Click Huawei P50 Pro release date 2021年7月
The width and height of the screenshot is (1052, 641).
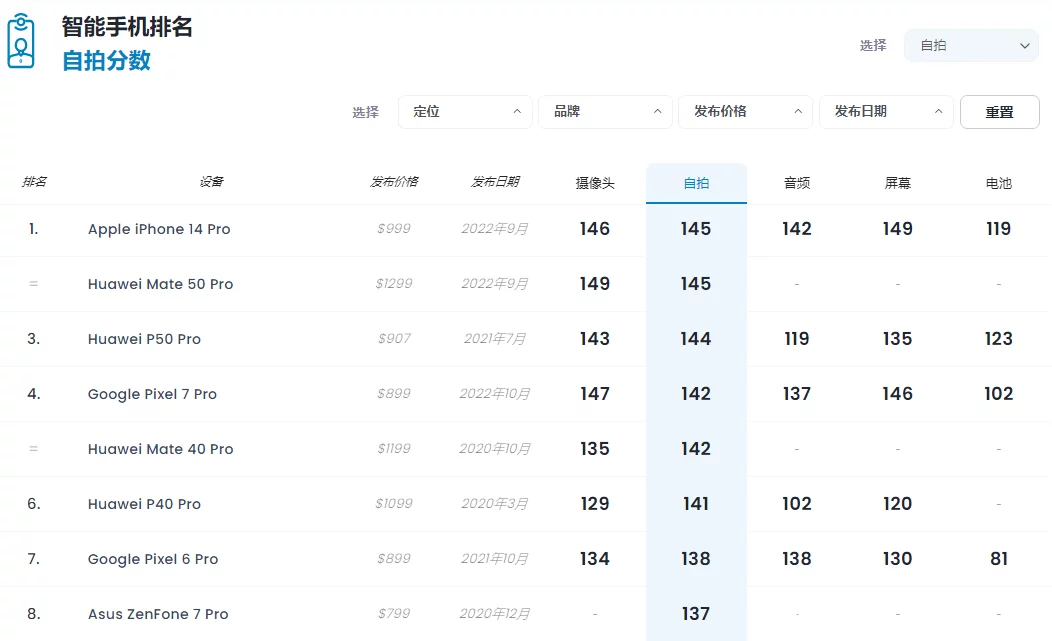click(495, 339)
